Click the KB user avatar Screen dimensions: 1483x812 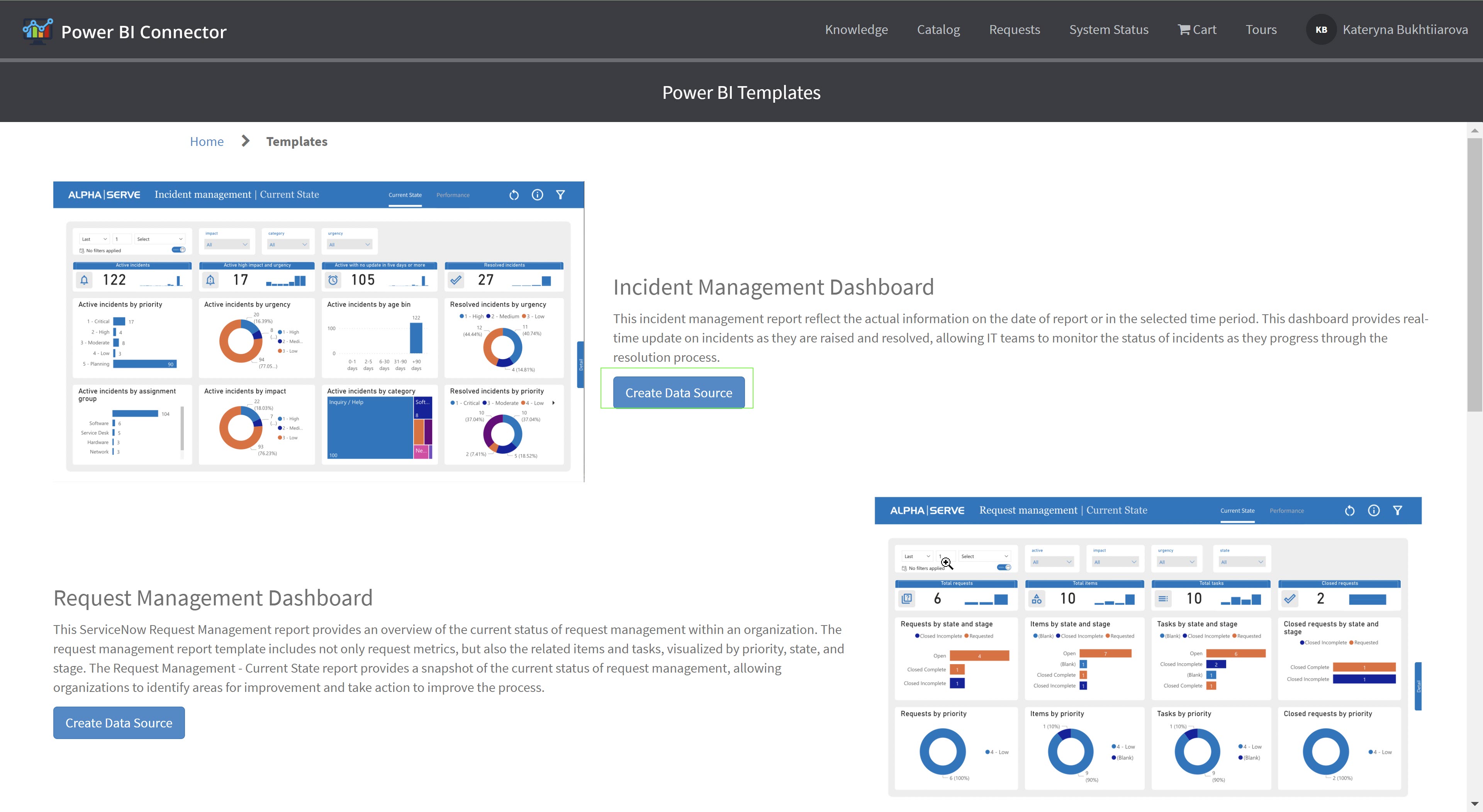[1321, 29]
